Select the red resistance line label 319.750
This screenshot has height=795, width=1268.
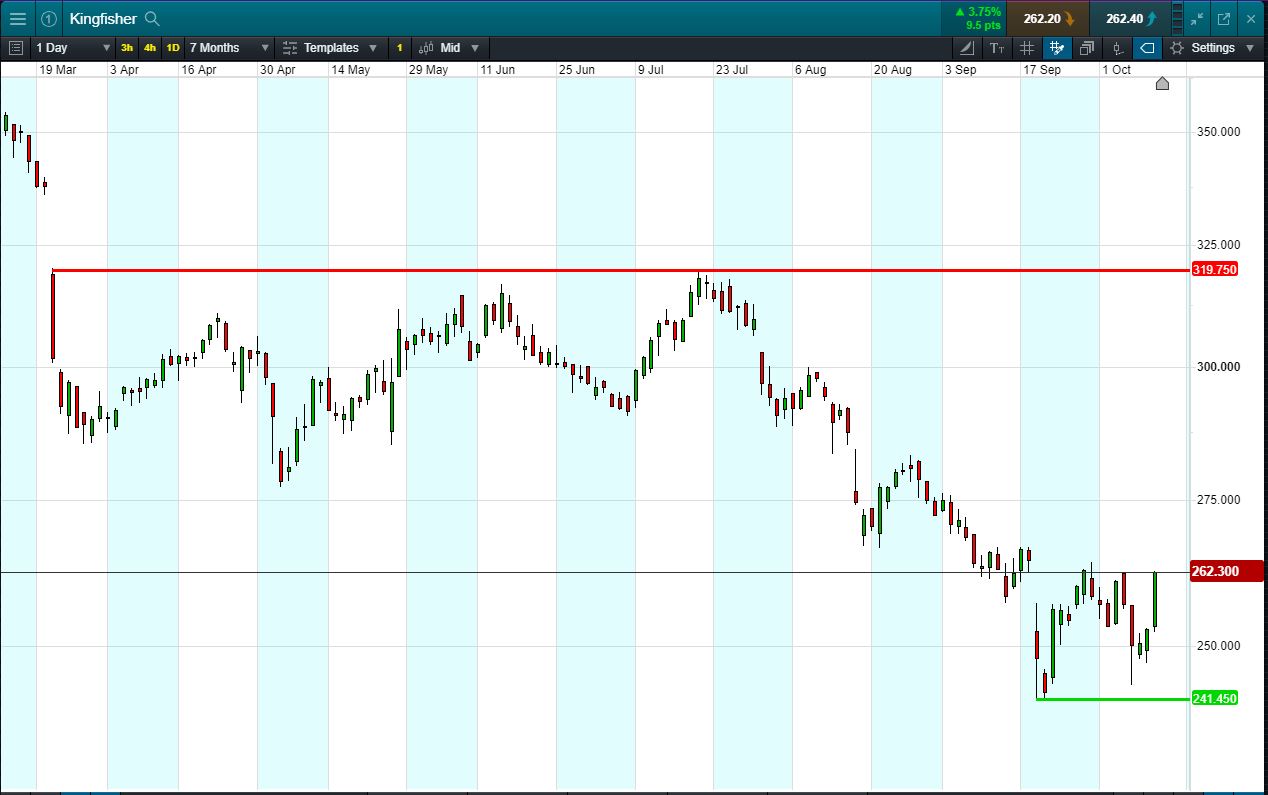pyautogui.click(x=1214, y=270)
